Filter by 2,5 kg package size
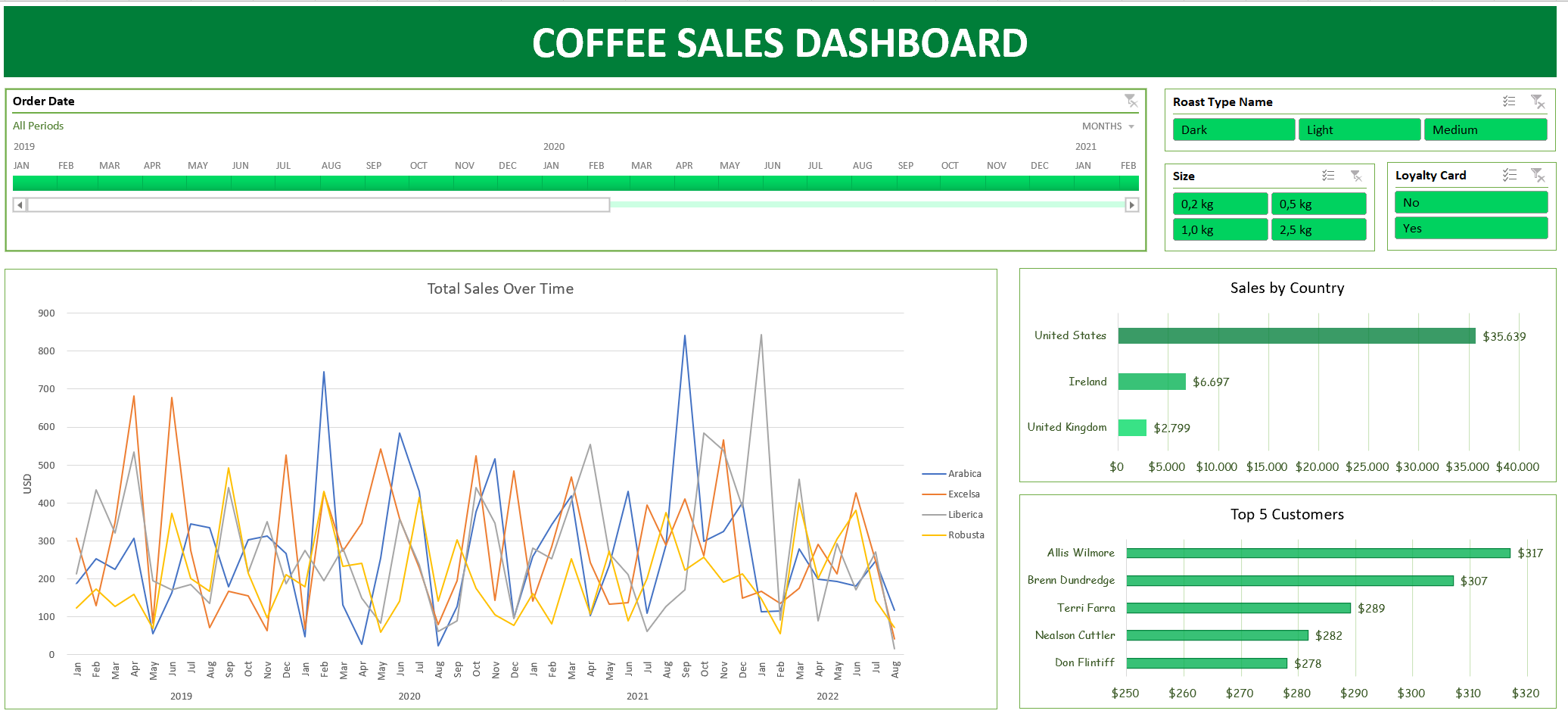This screenshot has height=720, width=1568. tap(1319, 229)
